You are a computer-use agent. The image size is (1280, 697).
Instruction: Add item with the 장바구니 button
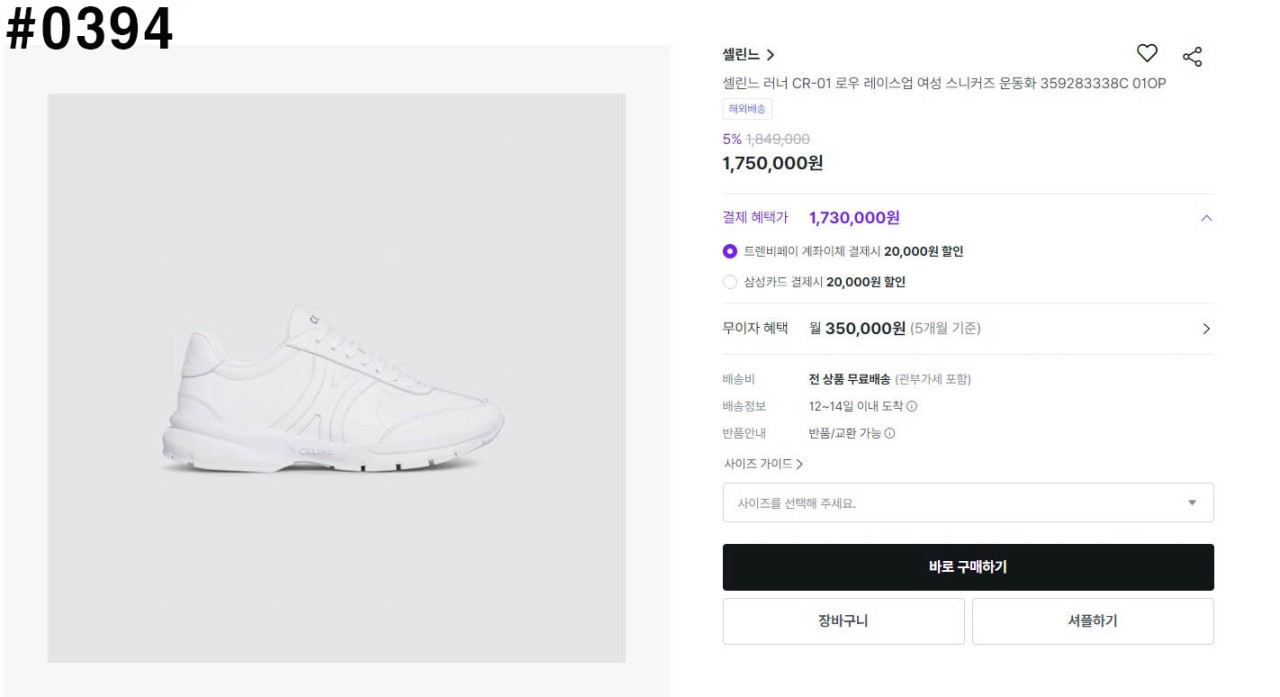click(x=843, y=621)
